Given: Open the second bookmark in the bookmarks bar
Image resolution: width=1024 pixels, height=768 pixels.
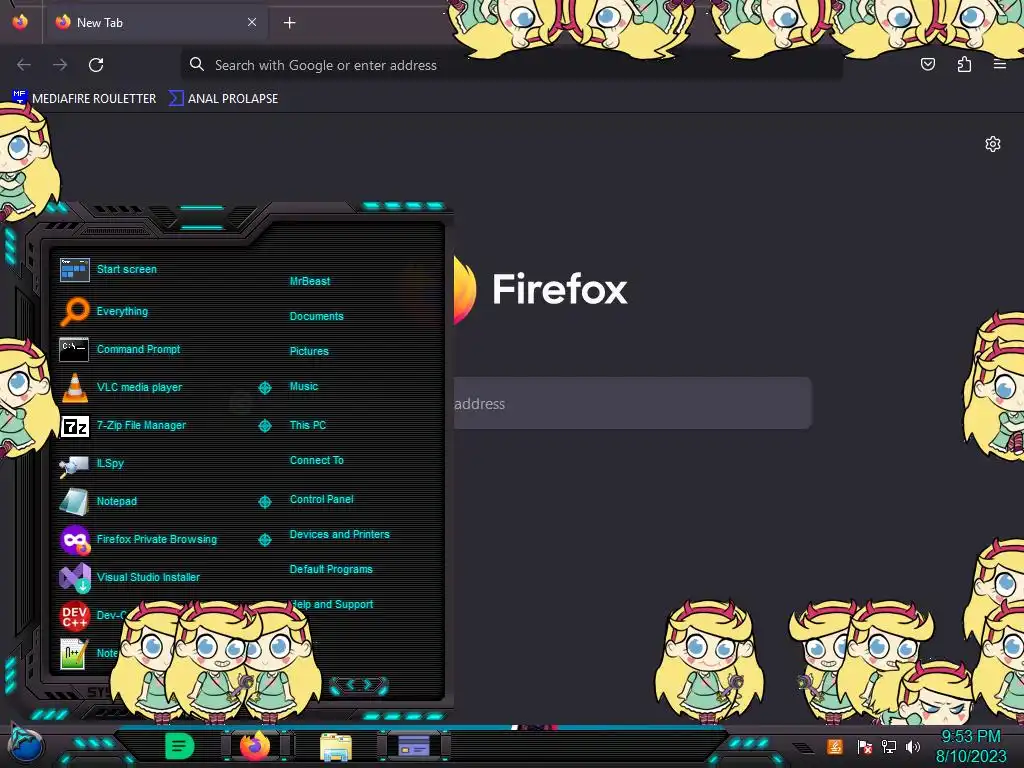Looking at the screenshot, I should 223,99.
